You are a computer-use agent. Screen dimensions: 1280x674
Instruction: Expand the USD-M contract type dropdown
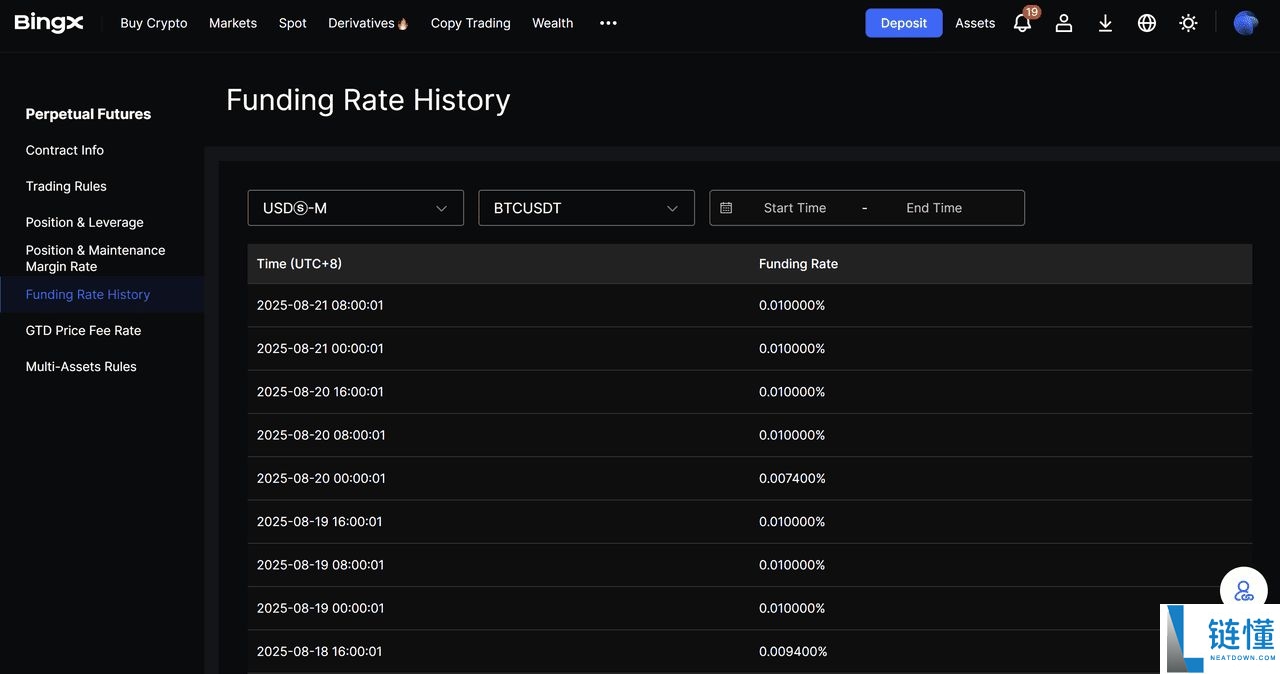pos(355,208)
